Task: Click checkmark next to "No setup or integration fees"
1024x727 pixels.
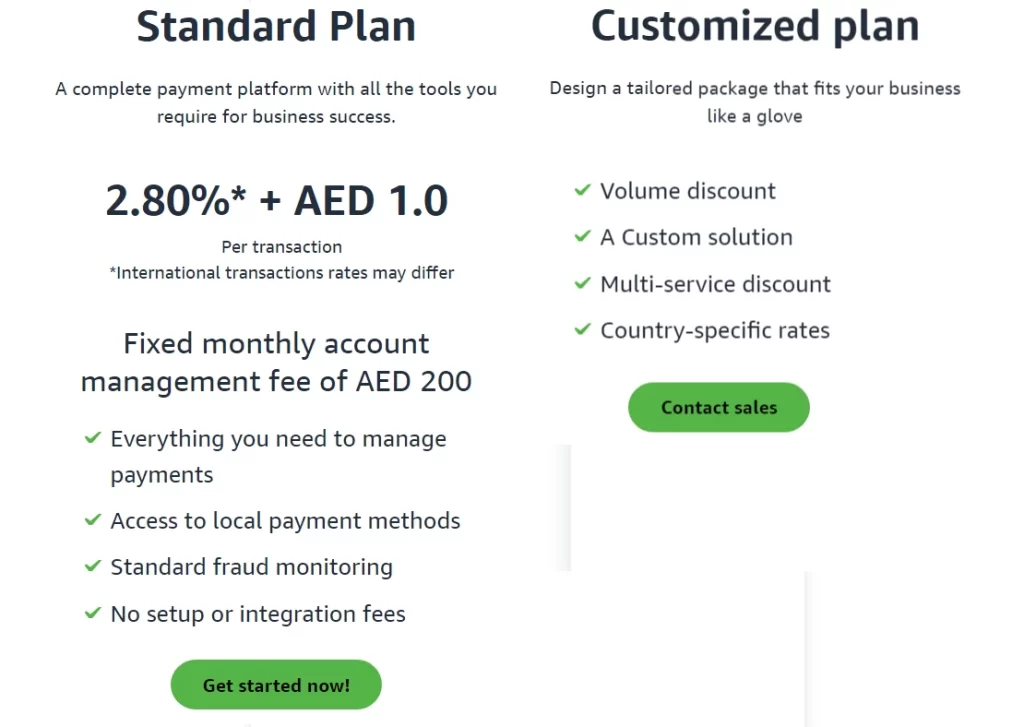Action: click(x=93, y=612)
